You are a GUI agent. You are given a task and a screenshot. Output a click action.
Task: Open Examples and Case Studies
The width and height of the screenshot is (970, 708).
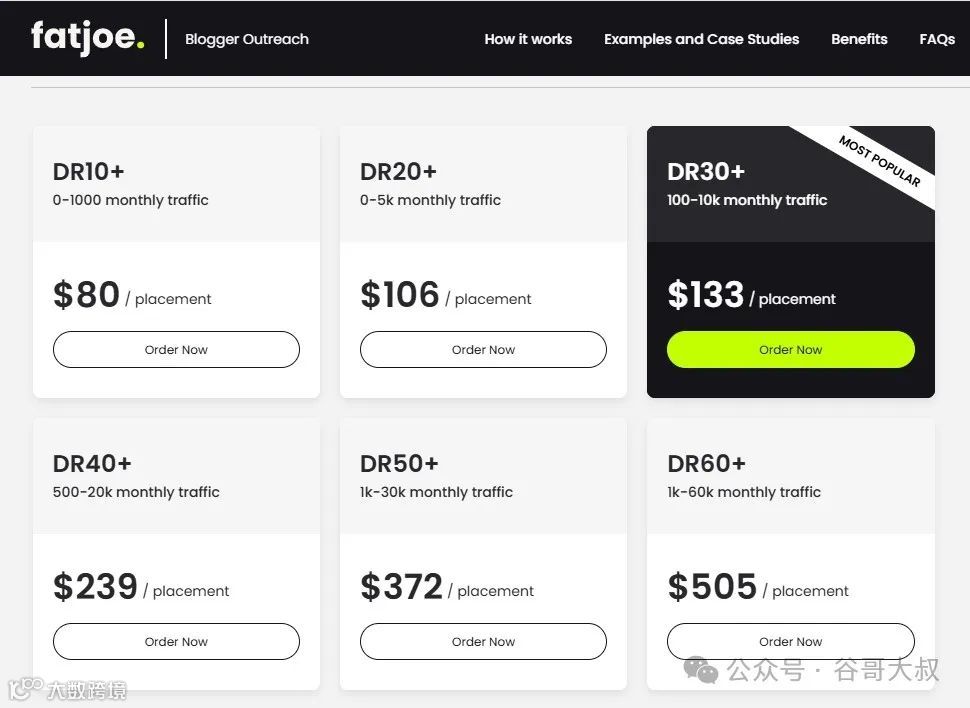coord(701,40)
